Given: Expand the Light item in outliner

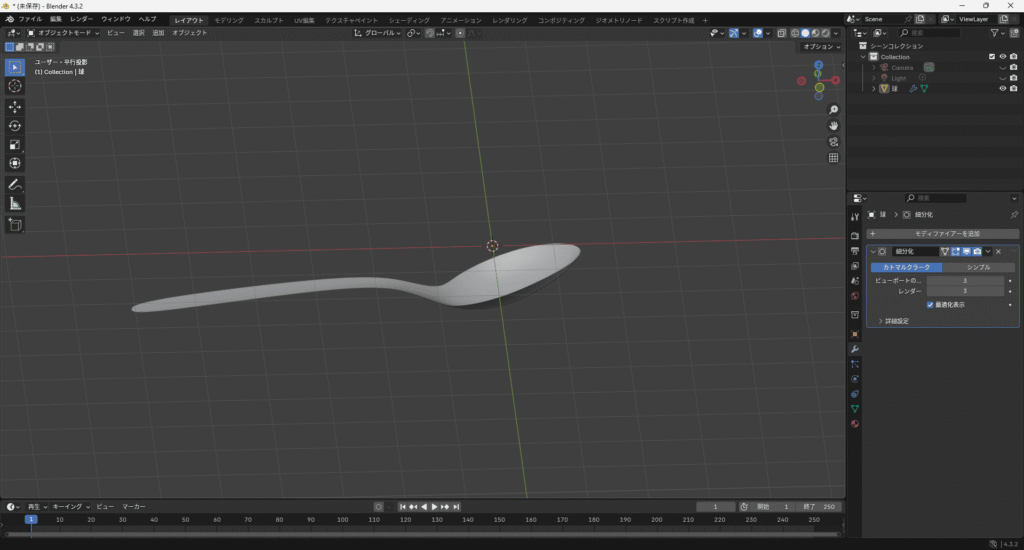Looking at the screenshot, I should tap(874, 78).
